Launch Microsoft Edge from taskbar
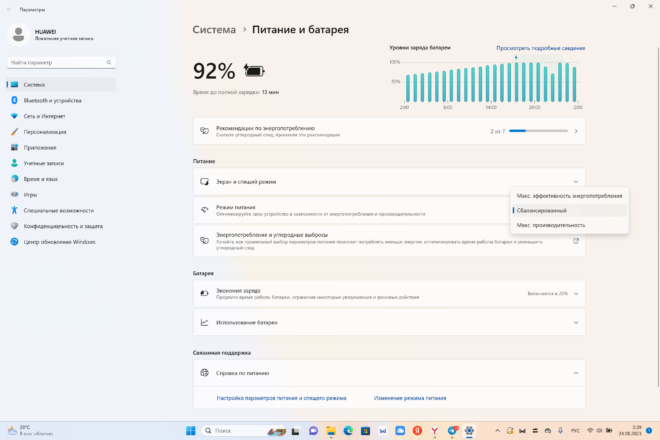The image size is (660, 440). click(348, 431)
